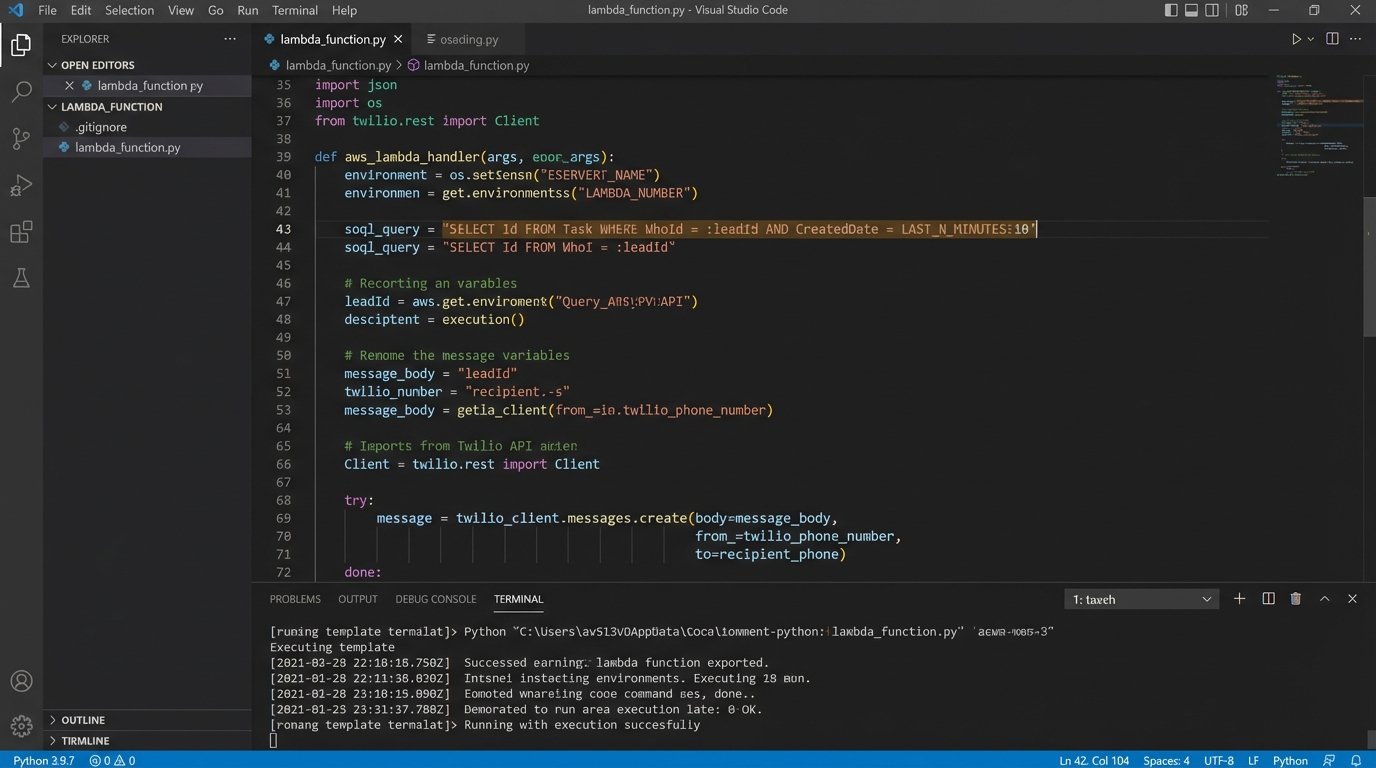Open the Source Control view

[x=21, y=139]
